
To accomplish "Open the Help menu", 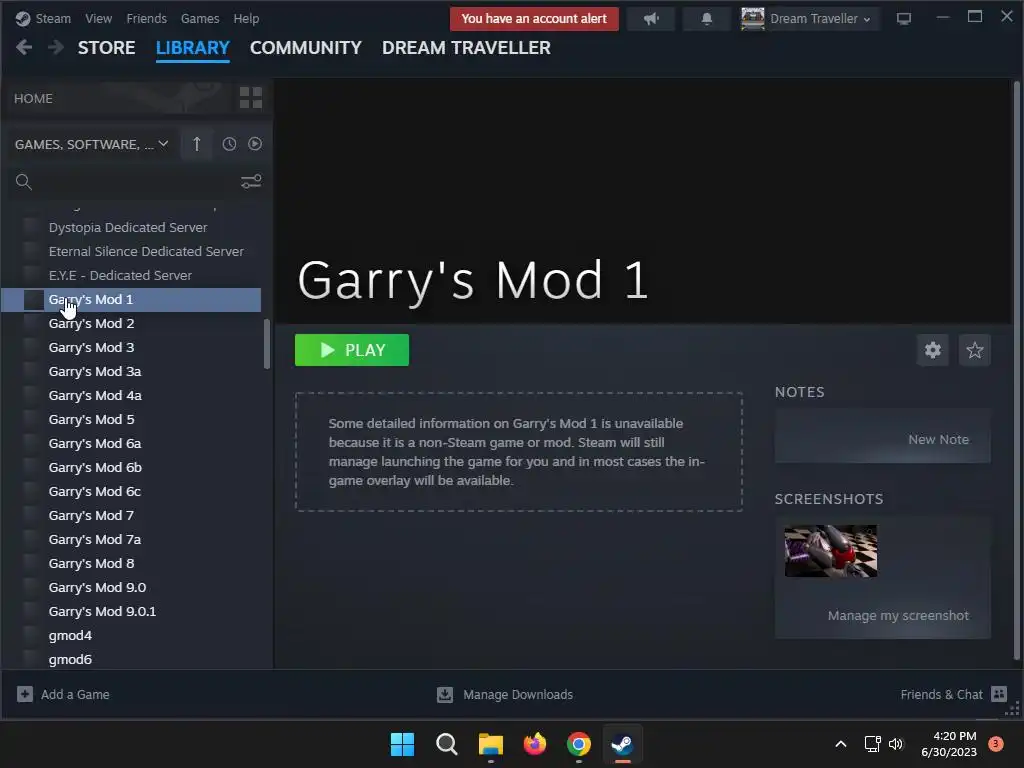I will (x=246, y=18).
